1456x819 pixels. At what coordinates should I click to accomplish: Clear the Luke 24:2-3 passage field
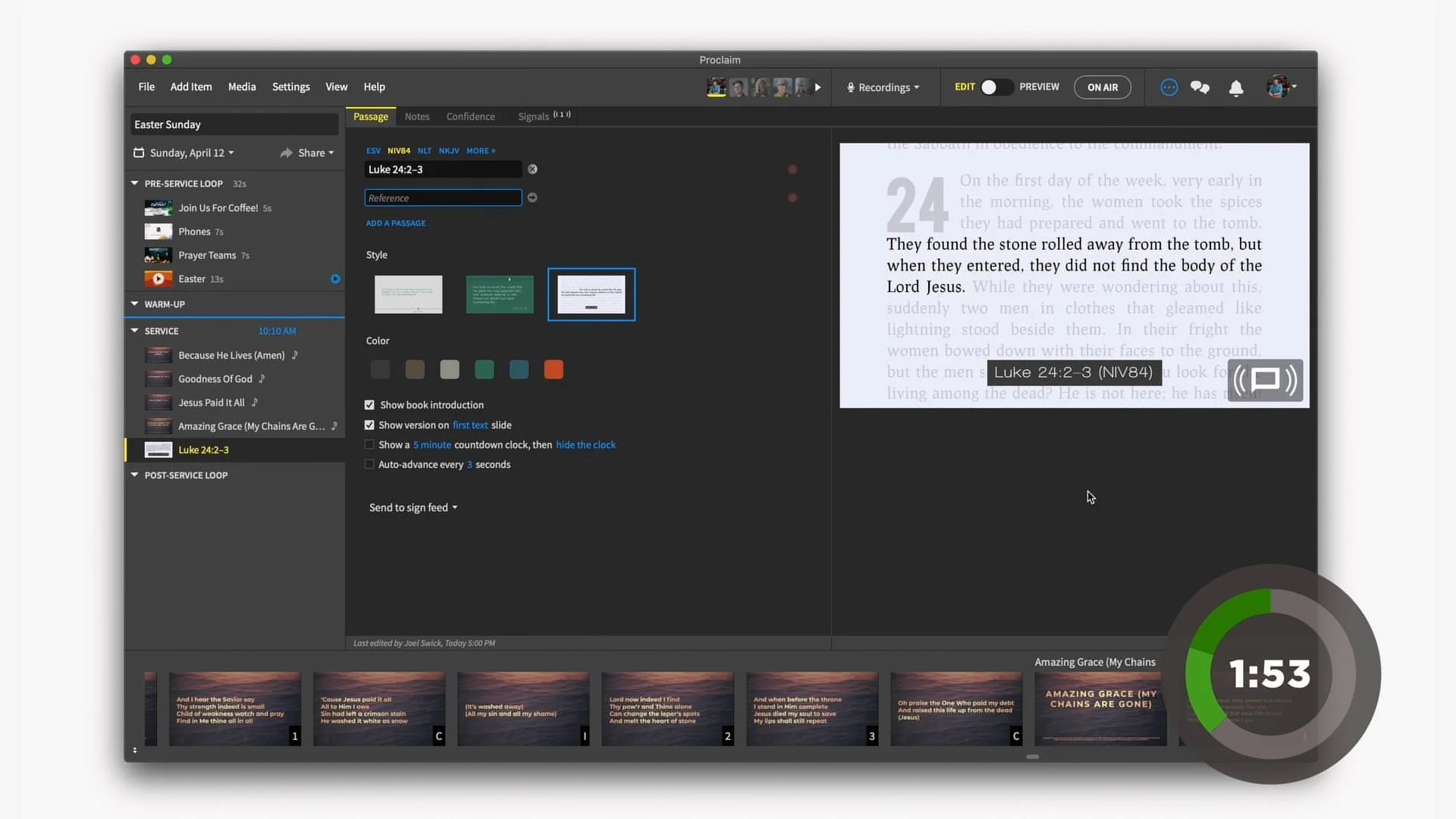pyautogui.click(x=532, y=169)
